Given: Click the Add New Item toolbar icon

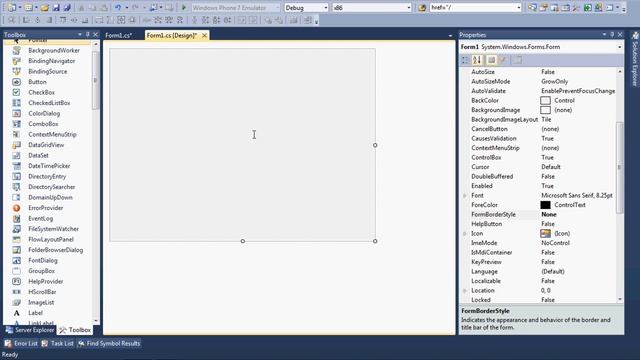Looking at the screenshot, I should pos(28,8).
